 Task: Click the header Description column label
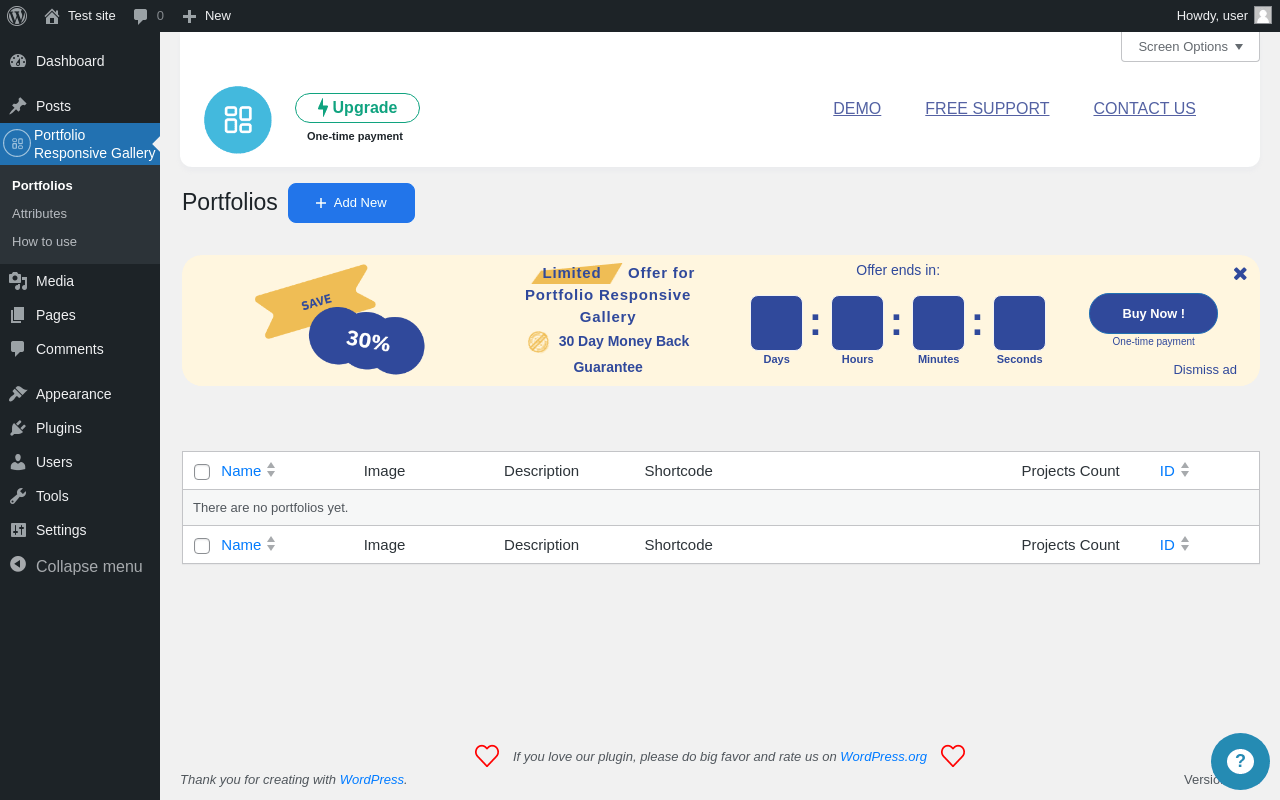pyautogui.click(x=541, y=471)
